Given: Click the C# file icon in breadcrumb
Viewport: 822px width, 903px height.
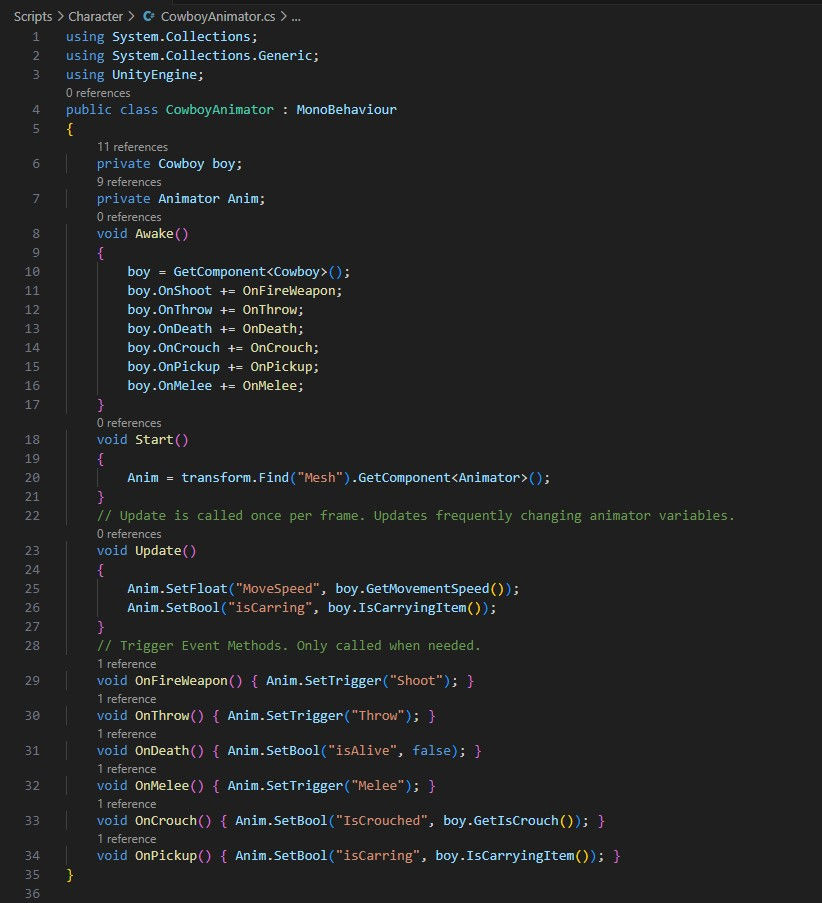Looking at the screenshot, I should point(148,17).
